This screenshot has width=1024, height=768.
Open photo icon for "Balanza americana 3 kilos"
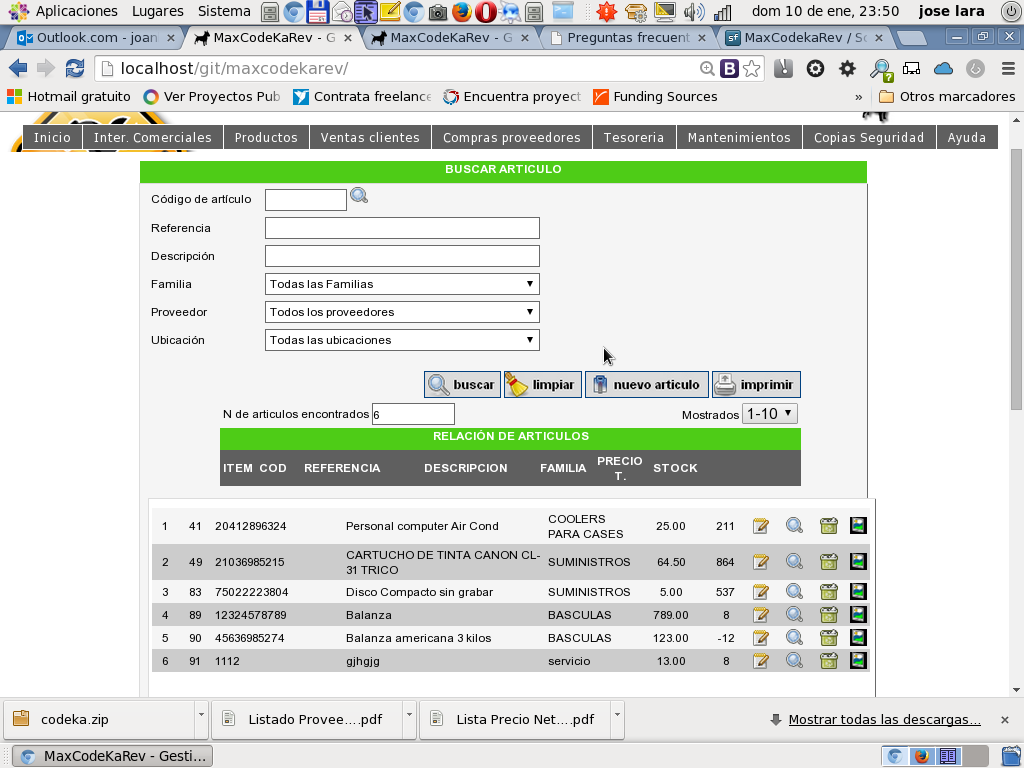(858, 637)
